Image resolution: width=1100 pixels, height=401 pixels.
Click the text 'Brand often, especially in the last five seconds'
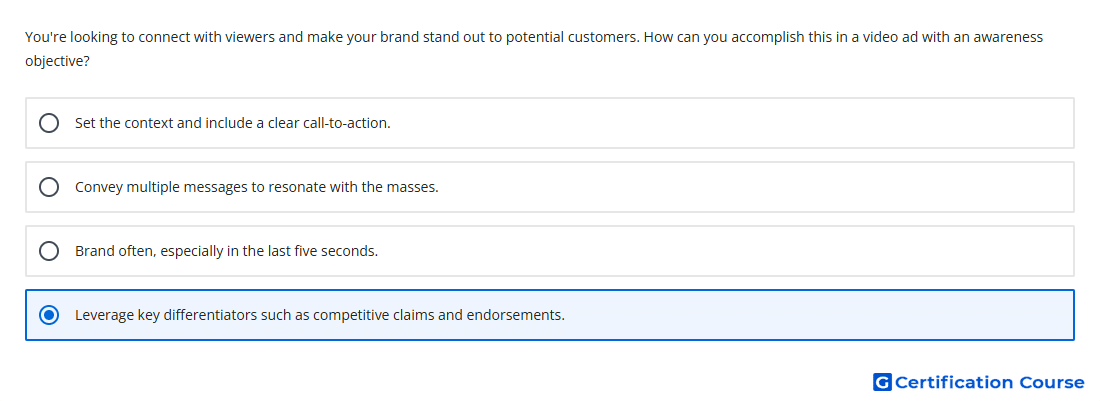227,251
